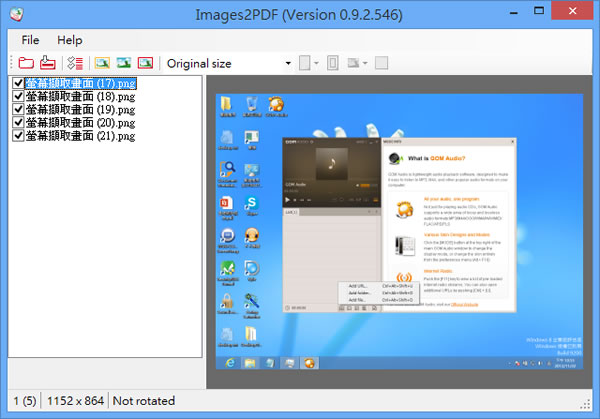Click the red export-to-PDF toolbar icon

coord(47,63)
